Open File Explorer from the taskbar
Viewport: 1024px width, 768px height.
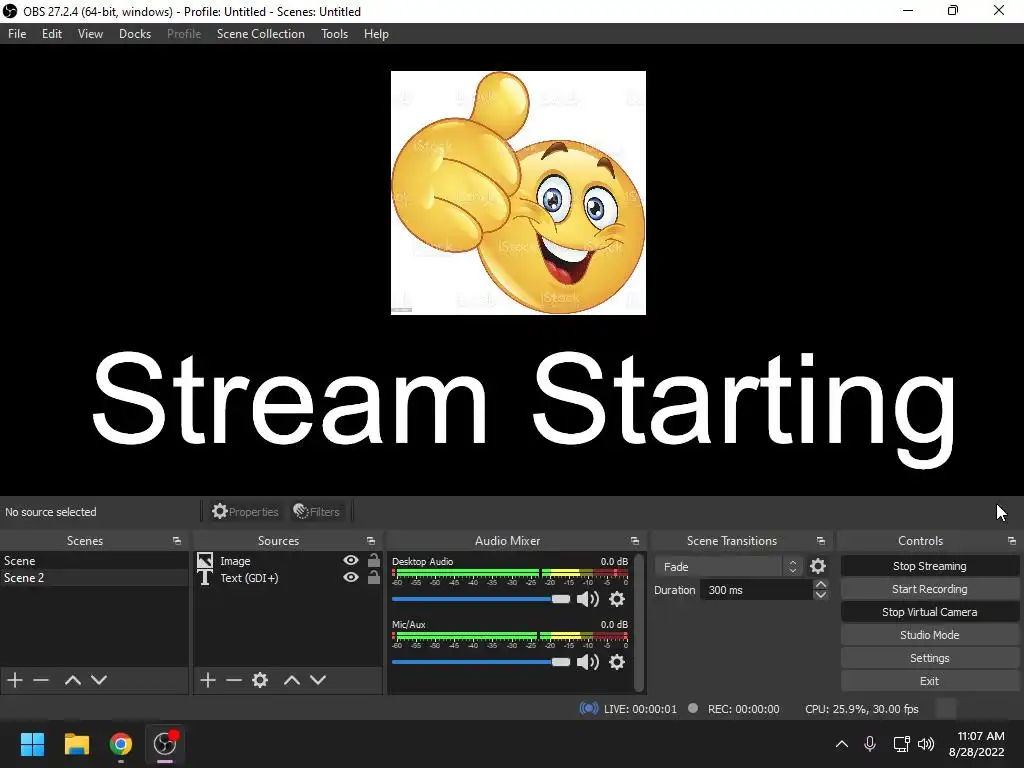coord(76,744)
